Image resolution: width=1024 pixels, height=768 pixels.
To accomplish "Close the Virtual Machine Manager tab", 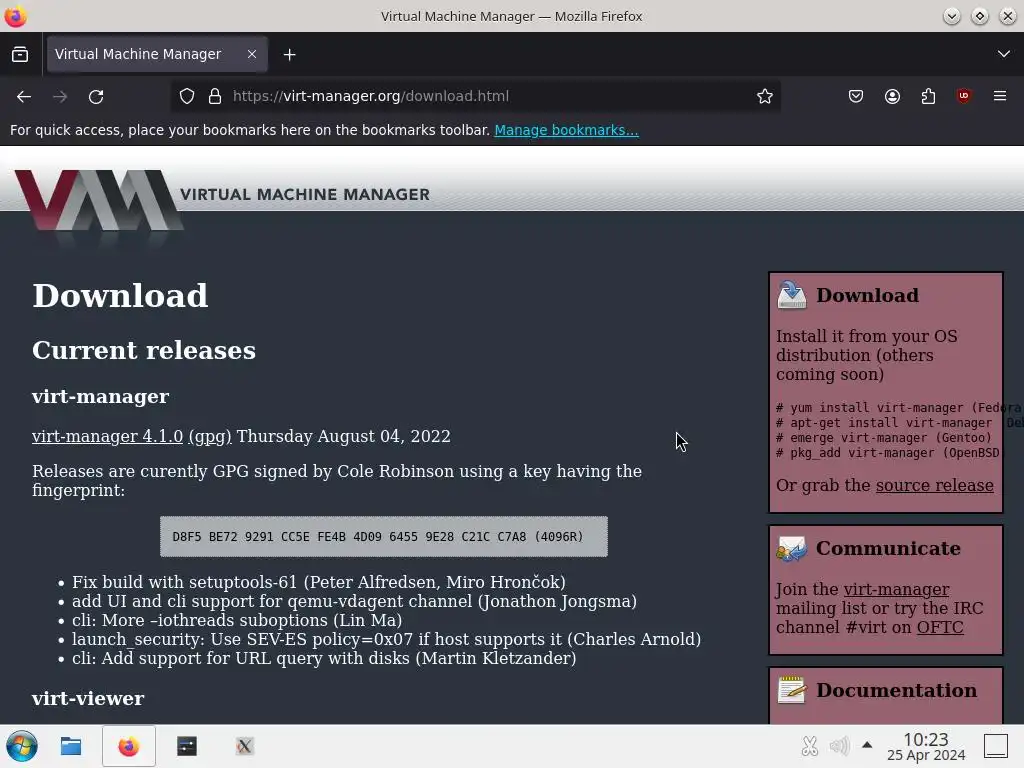I will [x=251, y=54].
